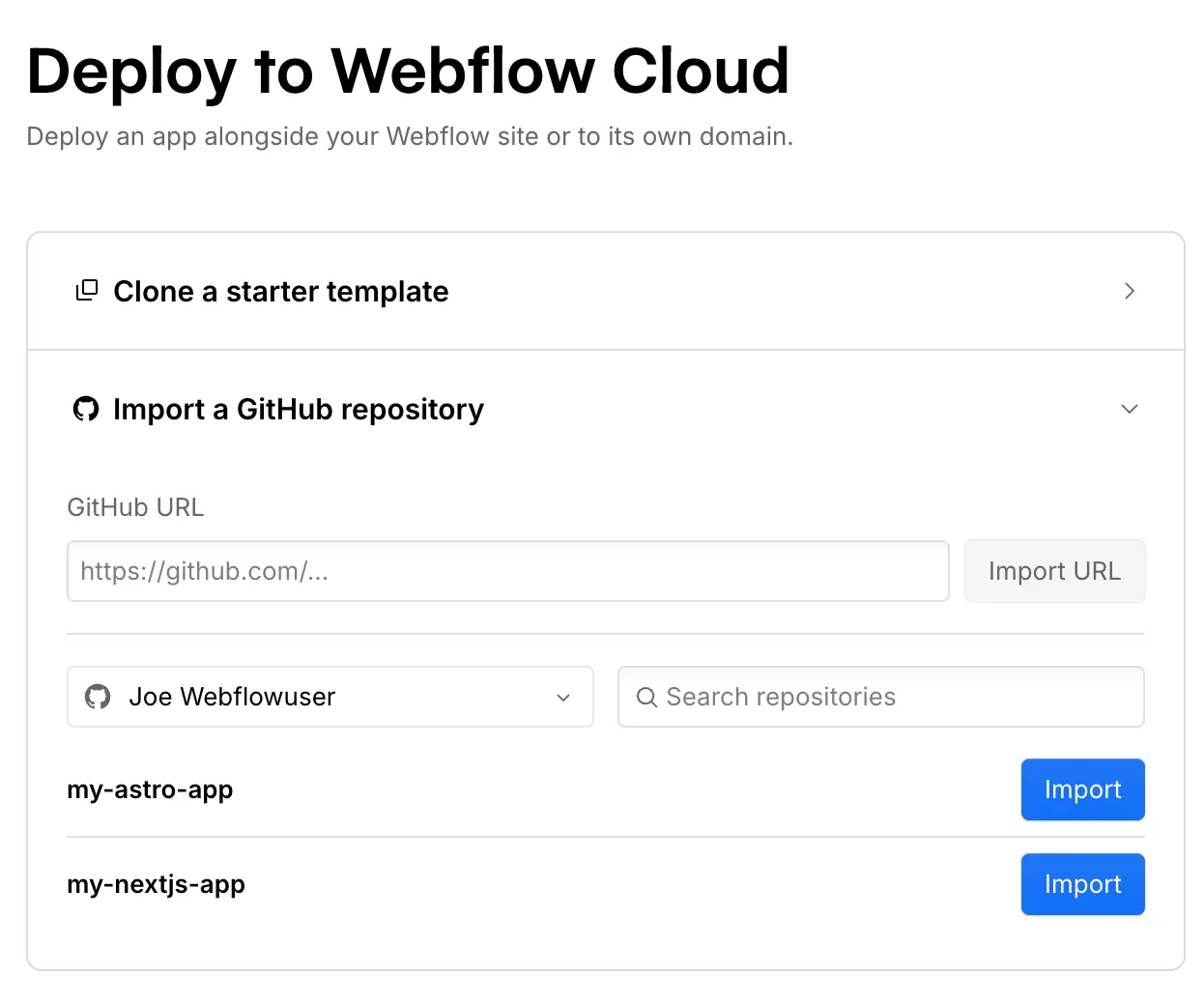This screenshot has width=1204, height=1003.
Task: Click the subtitle about deploying an app
Action: [410, 136]
